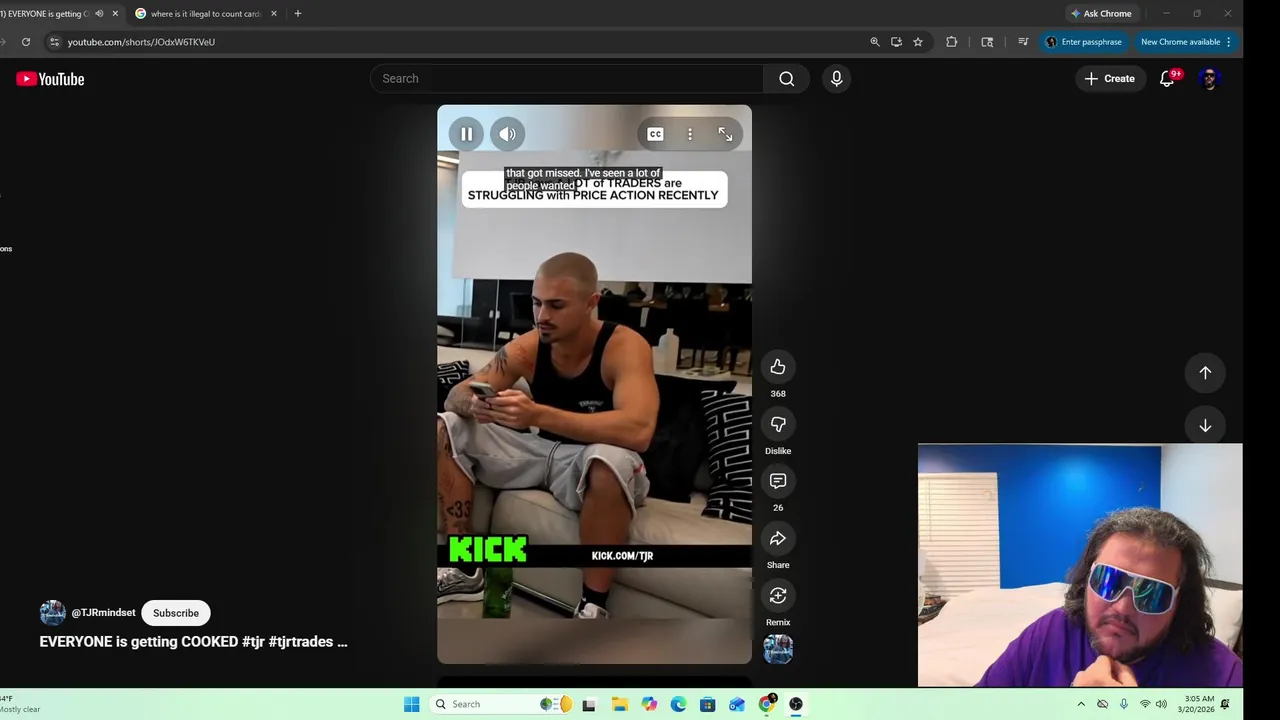Open a new Chrome tab
The width and height of the screenshot is (1280, 720).
click(297, 14)
